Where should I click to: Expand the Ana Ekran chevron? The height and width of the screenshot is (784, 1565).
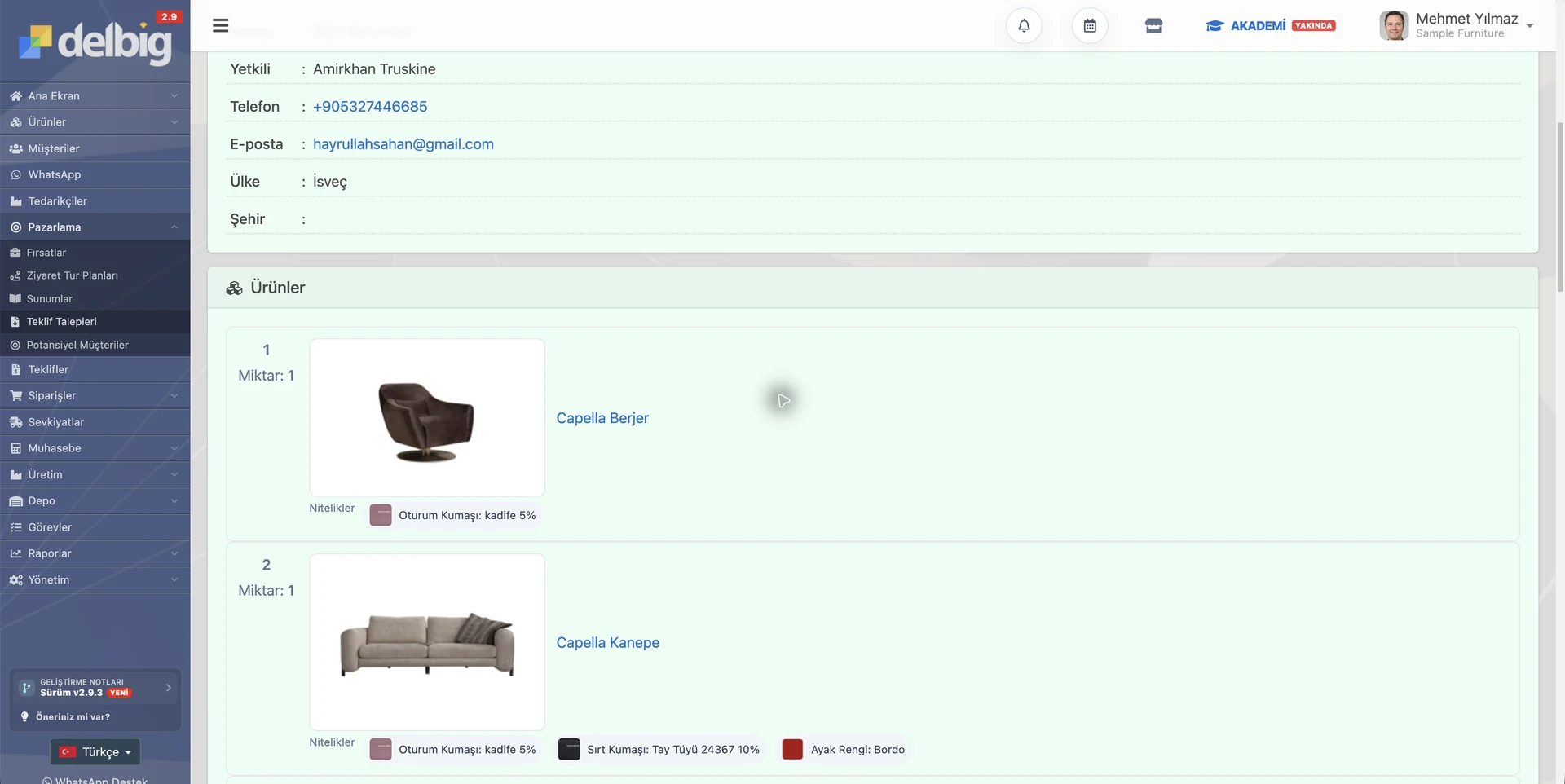click(174, 96)
